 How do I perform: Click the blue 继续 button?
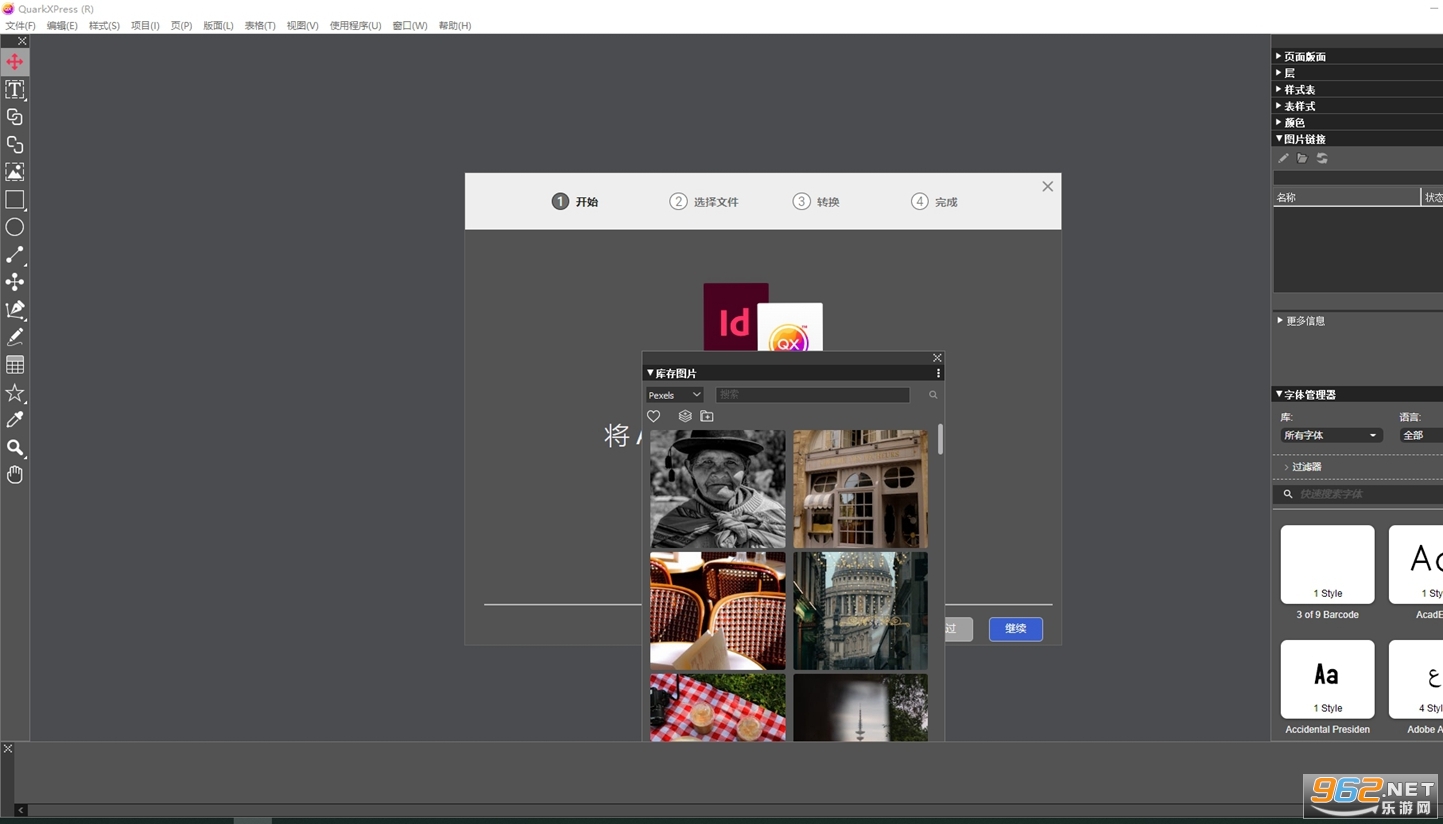(x=1016, y=629)
